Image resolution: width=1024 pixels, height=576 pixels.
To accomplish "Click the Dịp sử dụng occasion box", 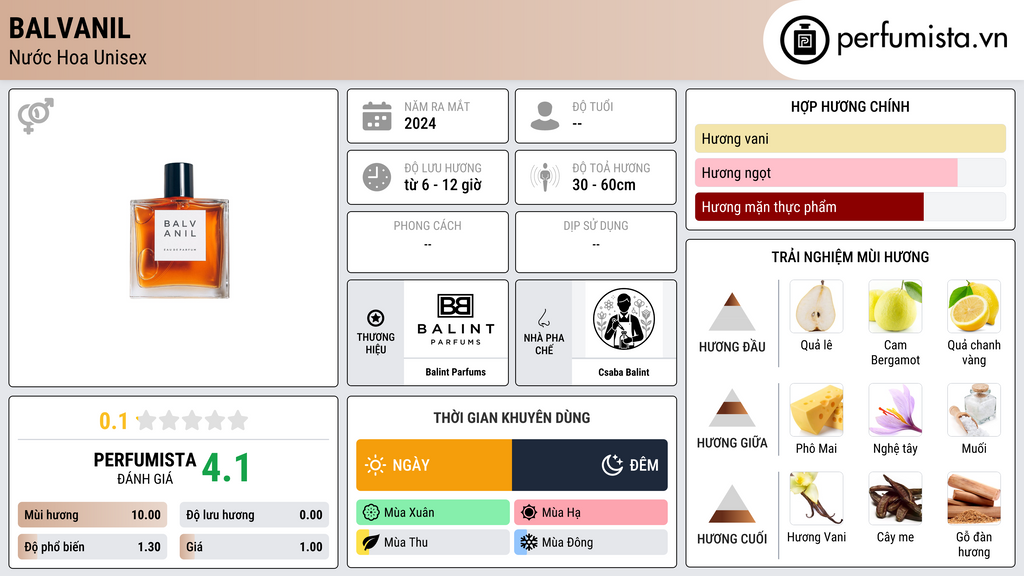I will point(596,242).
